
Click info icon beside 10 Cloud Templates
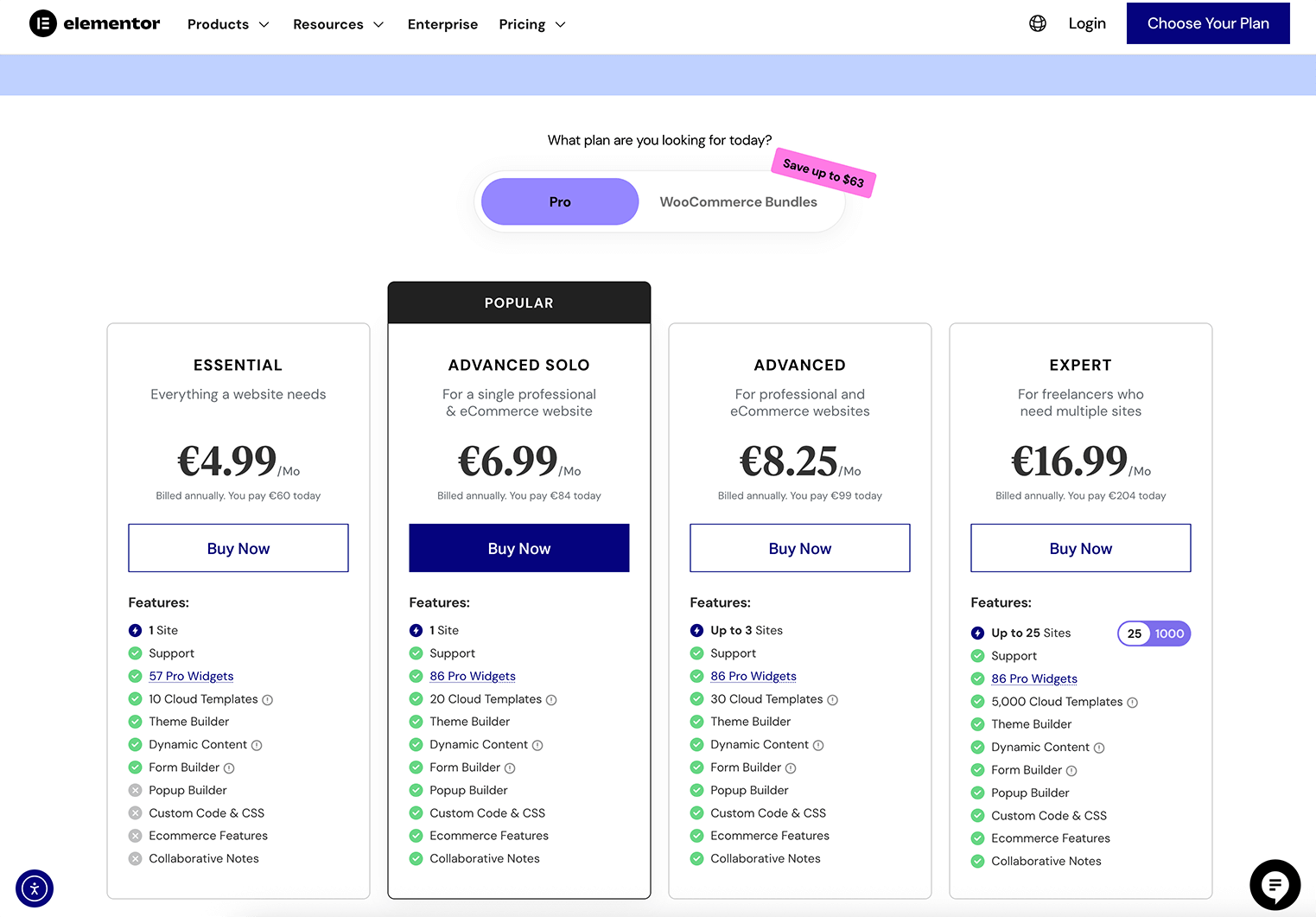click(268, 700)
